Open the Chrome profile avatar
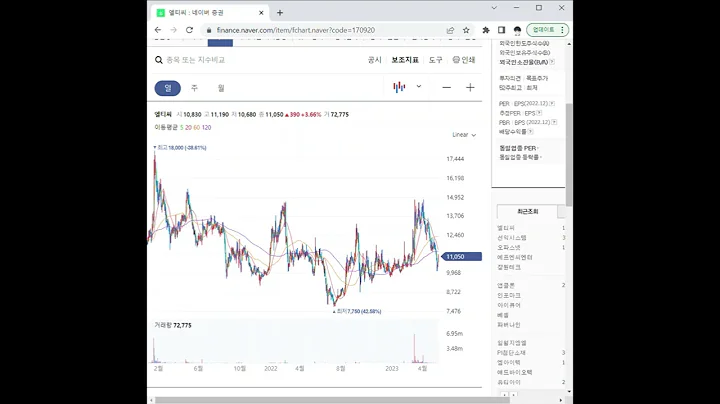720x404 pixels. (518, 30)
